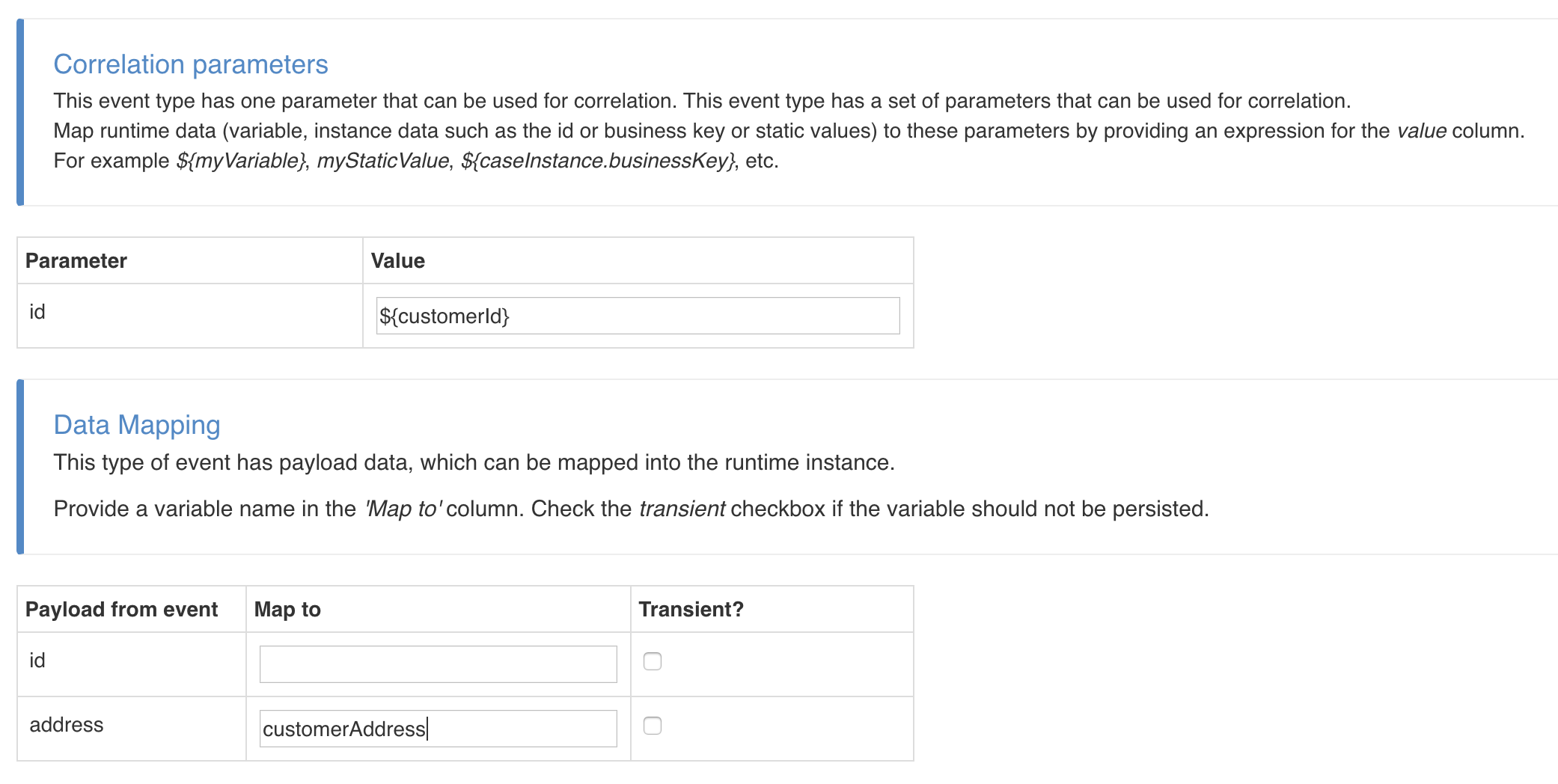This screenshot has width=1558, height=784.
Task: Click the customerAddress text input
Action: click(x=437, y=728)
